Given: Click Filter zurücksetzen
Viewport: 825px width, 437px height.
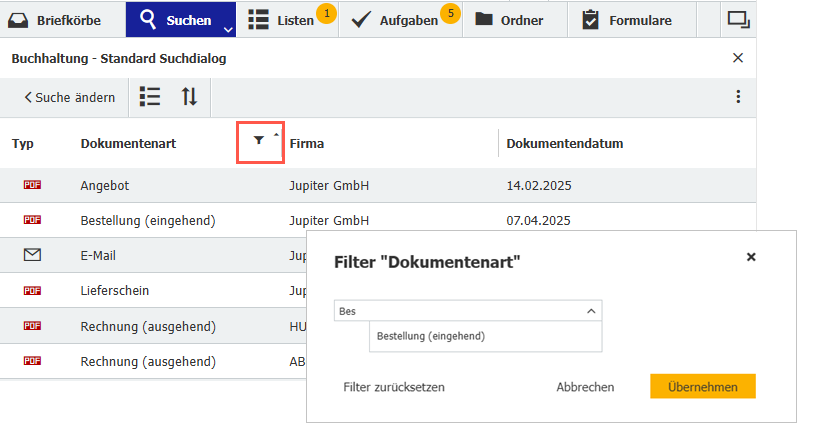Looking at the screenshot, I should (x=394, y=387).
